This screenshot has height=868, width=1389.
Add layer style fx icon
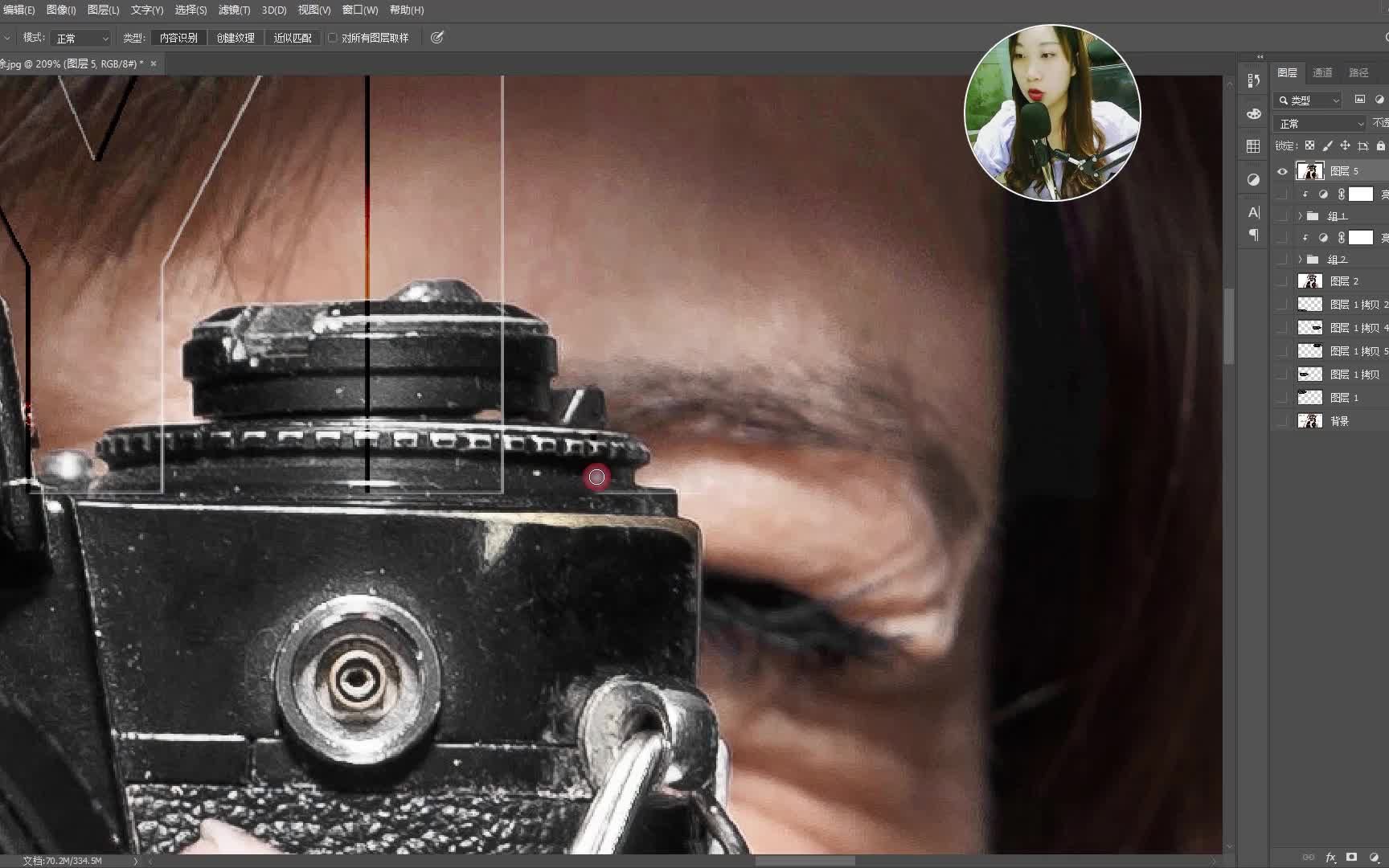[x=1330, y=858]
